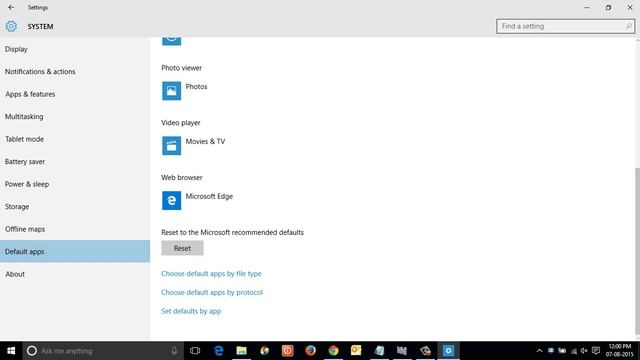Click the Movies & TV app icon
Image resolution: width=640 pixels, height=360 pixels.
pyautogui.click(x=171, y=146)
